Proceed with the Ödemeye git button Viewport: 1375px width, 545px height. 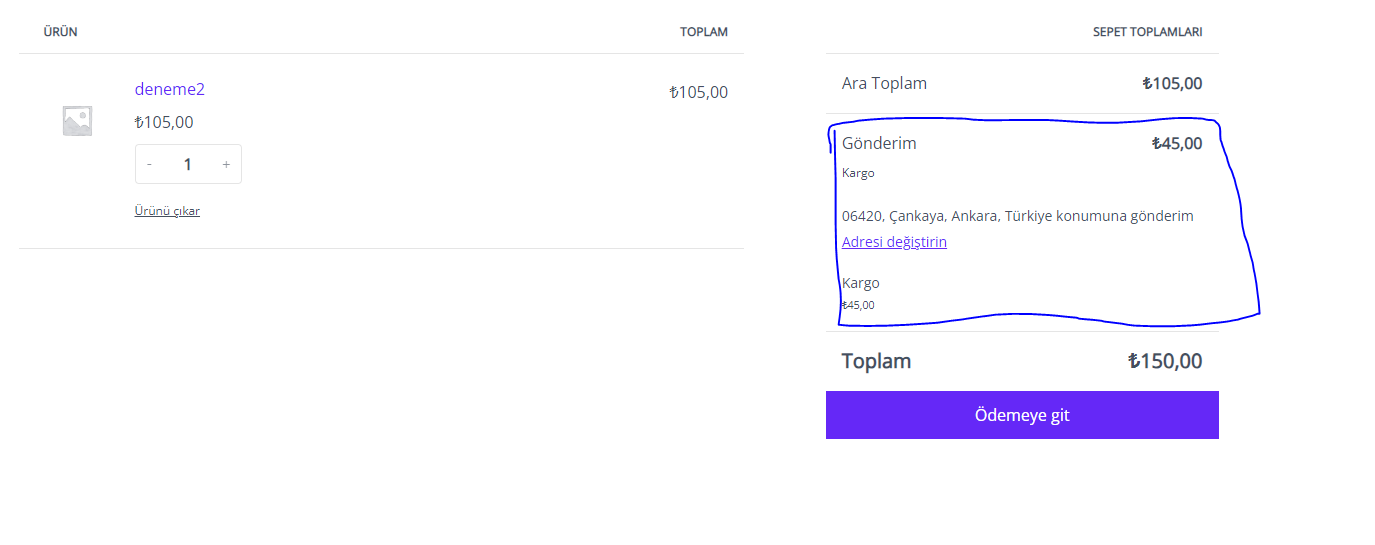[1022, 415]
